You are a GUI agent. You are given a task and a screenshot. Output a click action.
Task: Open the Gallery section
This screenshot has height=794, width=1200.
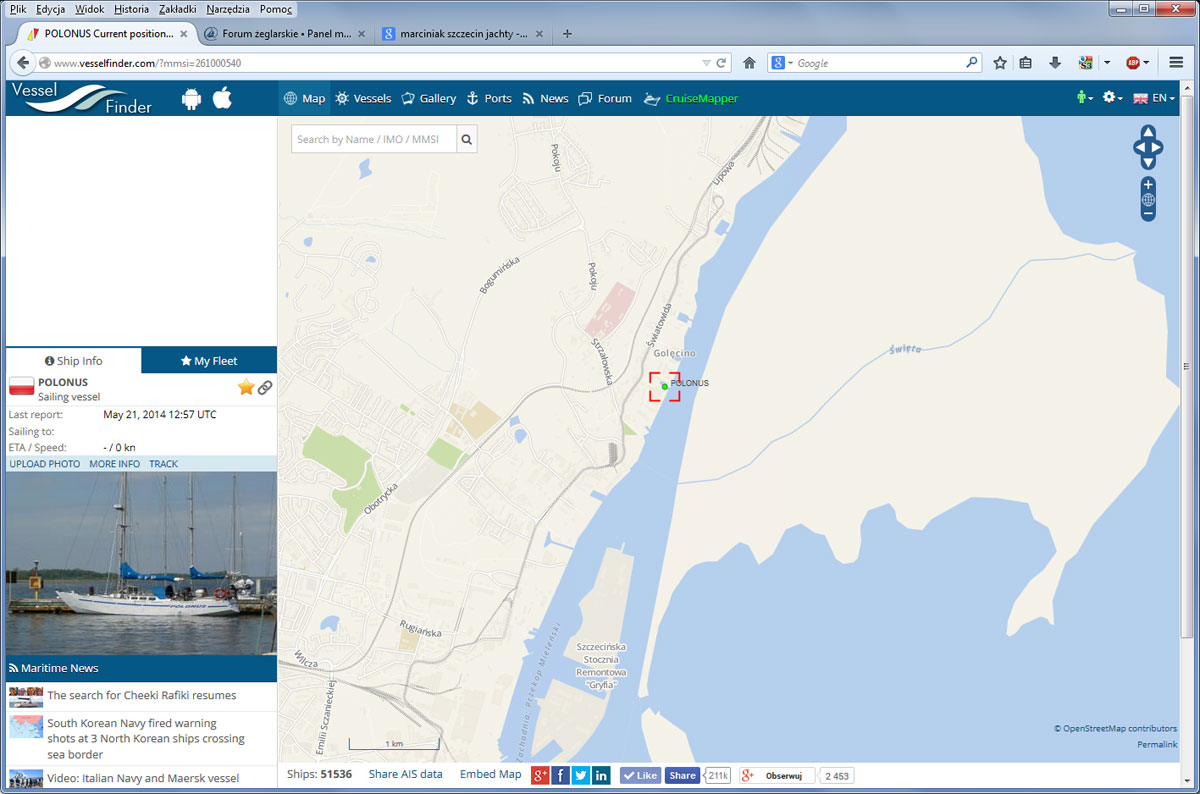coord(429,98)
